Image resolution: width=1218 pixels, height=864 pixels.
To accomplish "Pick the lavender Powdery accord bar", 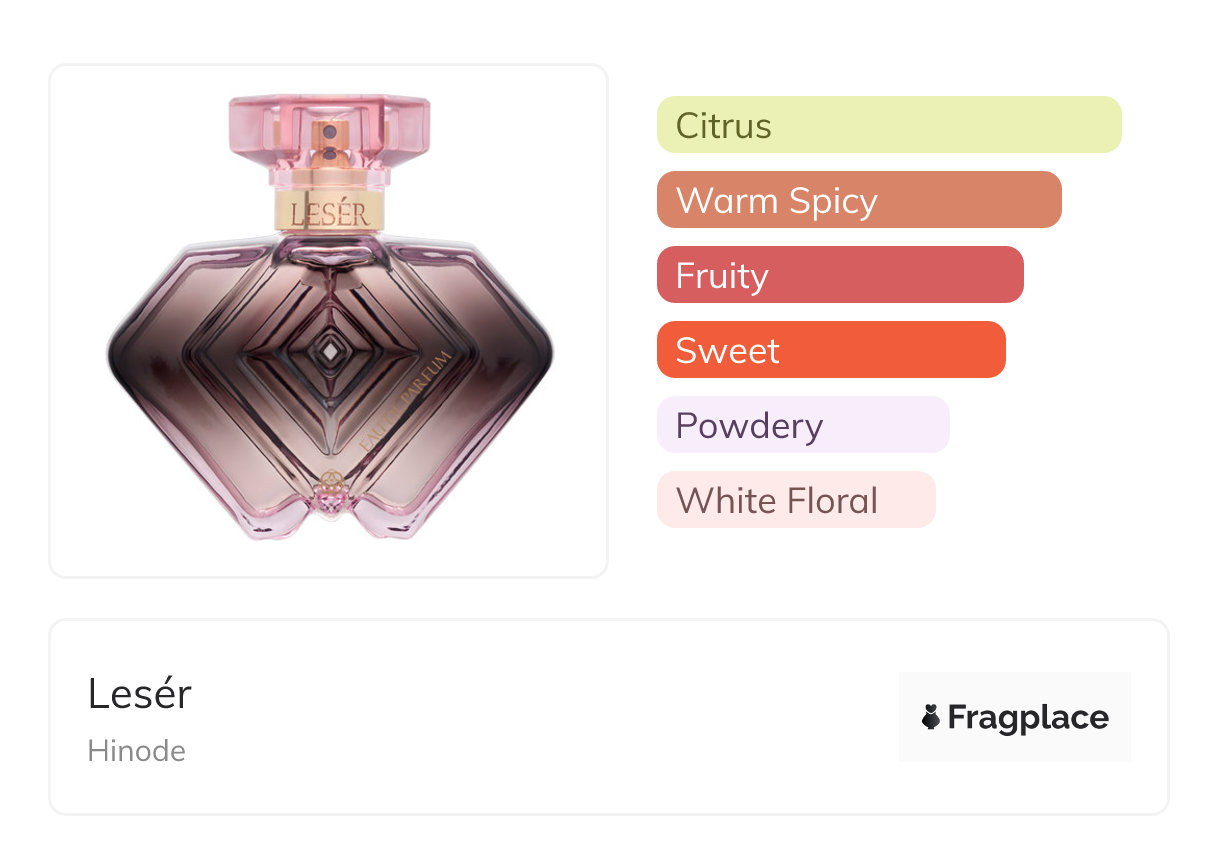I will (802, 425).
